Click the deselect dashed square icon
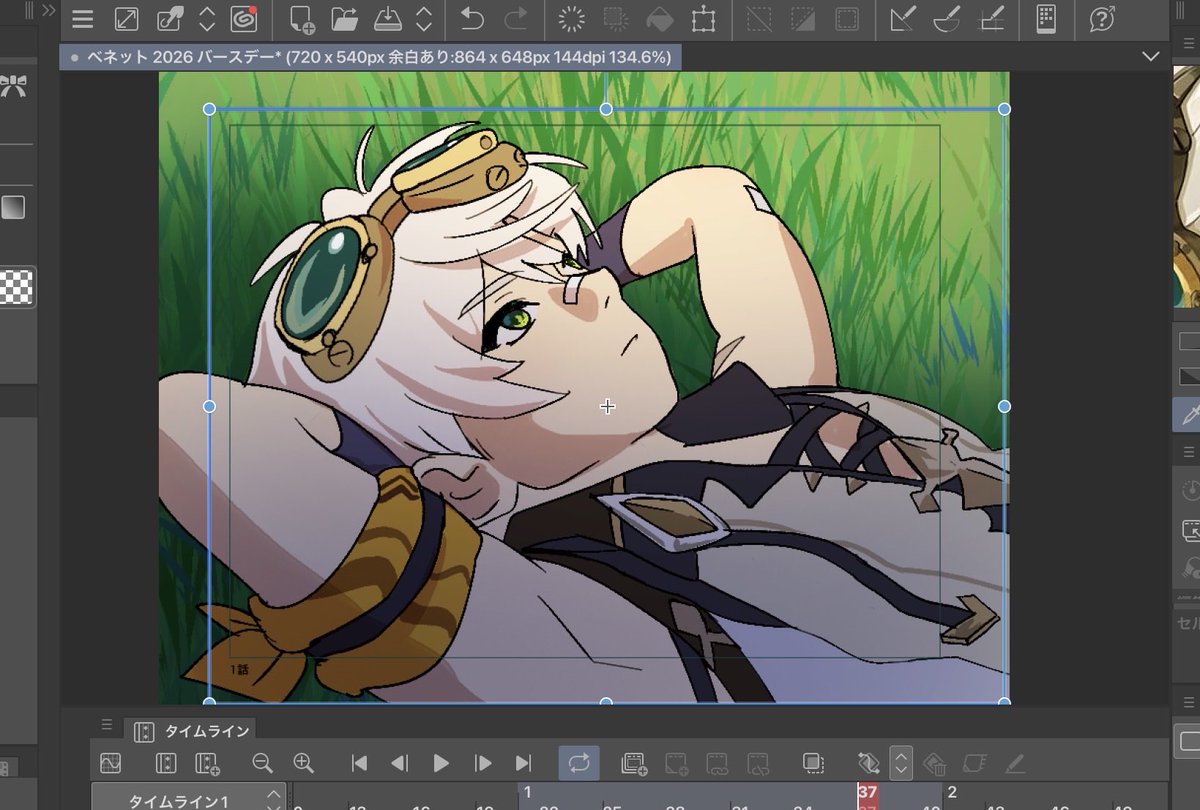 pos(761,19)
